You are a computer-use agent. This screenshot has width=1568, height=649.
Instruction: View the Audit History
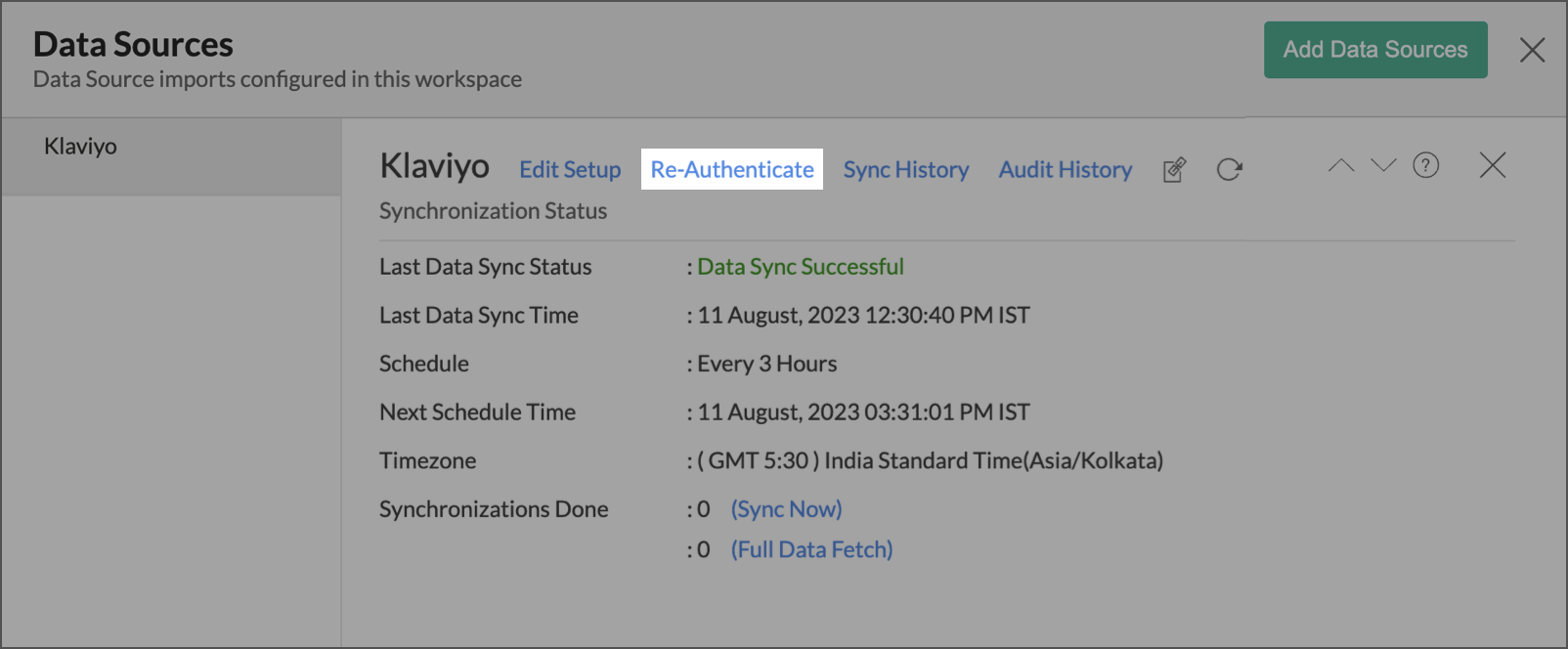pyautogui.click(x=1065, y=170)
